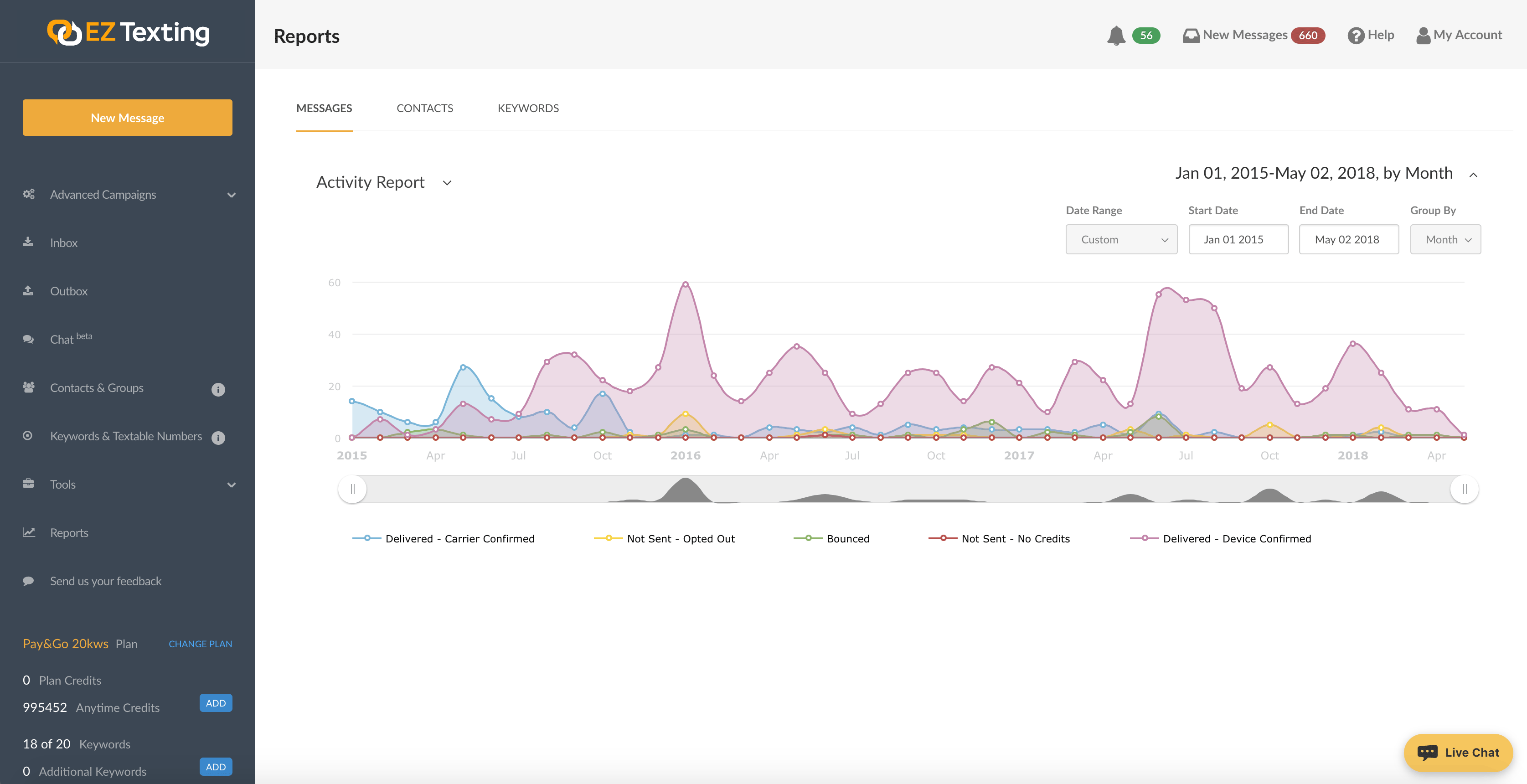The width and height of the screenshot is (1527, 784).
Task: Open the My Account user icon
Action: click(x=1423, y=36)
